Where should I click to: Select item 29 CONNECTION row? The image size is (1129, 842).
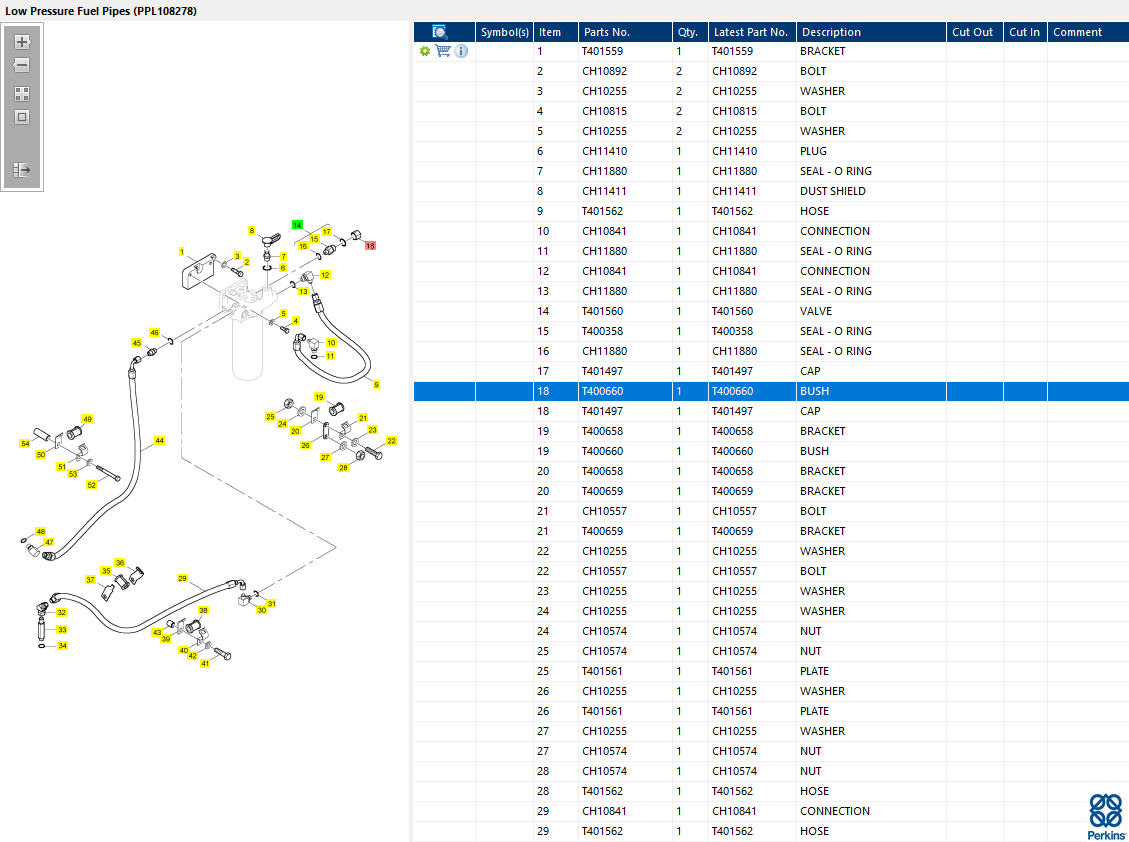pos(771,811)
